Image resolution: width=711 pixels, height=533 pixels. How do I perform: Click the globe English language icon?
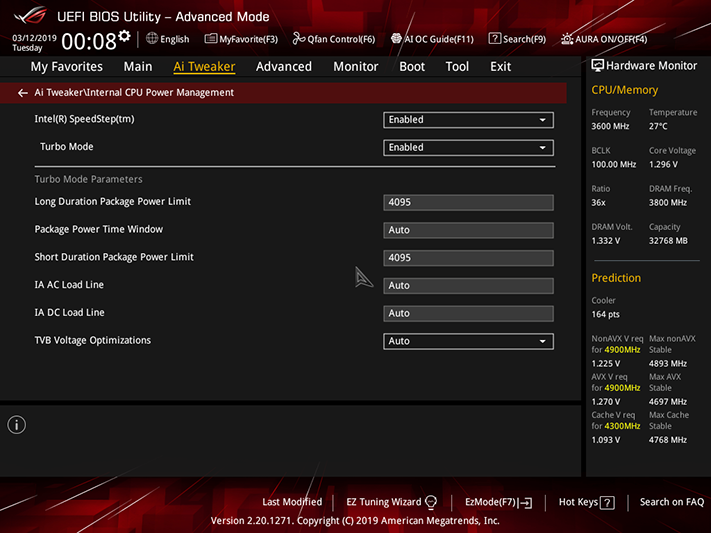point(152,39)
